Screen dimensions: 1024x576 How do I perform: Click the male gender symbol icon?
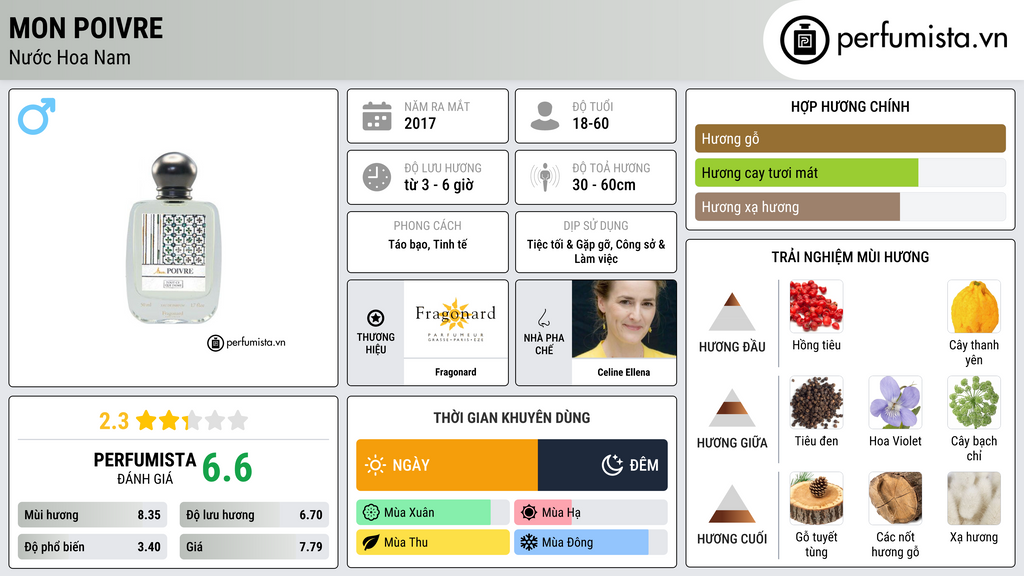[x=37, y=116]
